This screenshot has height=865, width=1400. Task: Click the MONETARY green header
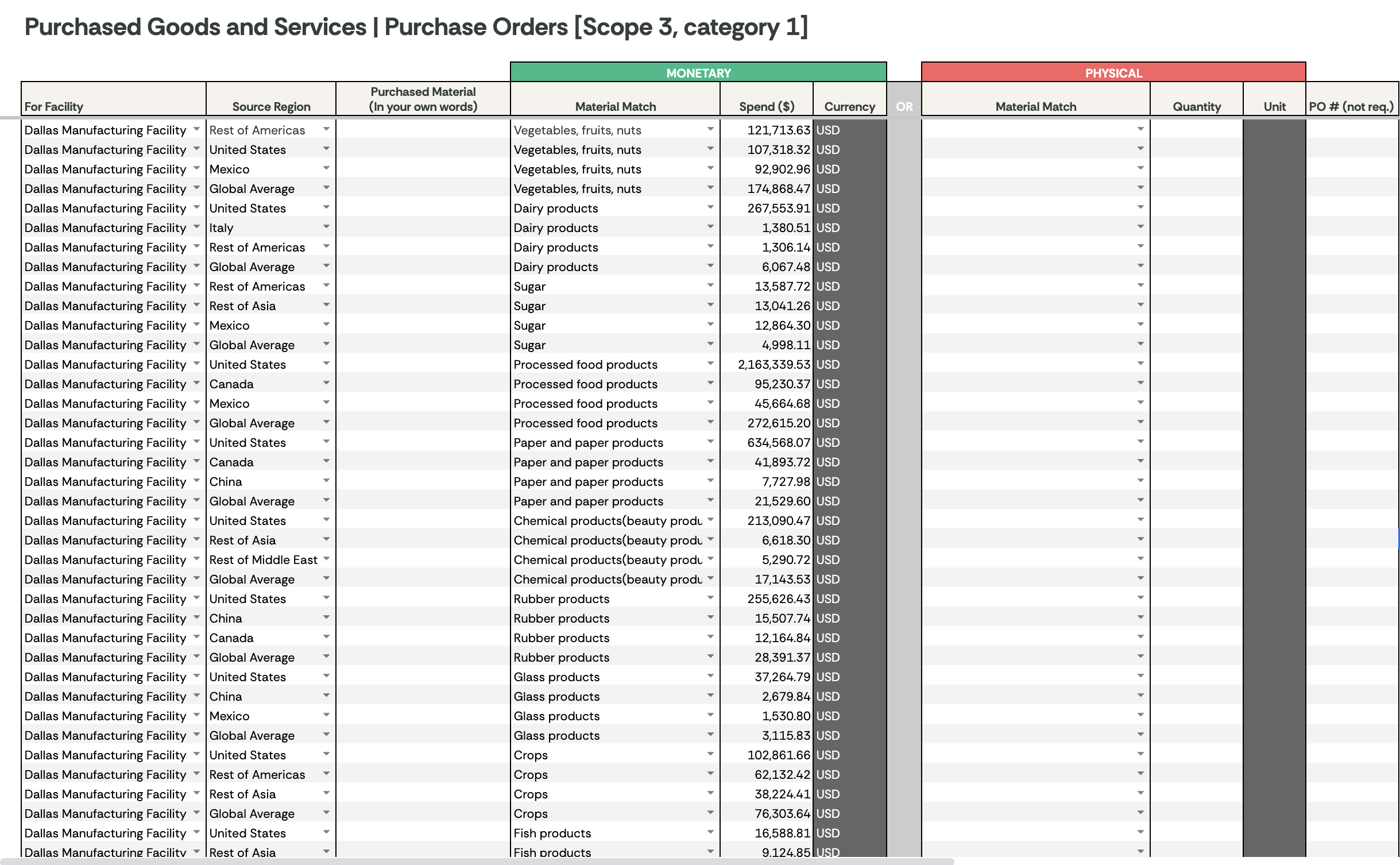coord(698,73)
